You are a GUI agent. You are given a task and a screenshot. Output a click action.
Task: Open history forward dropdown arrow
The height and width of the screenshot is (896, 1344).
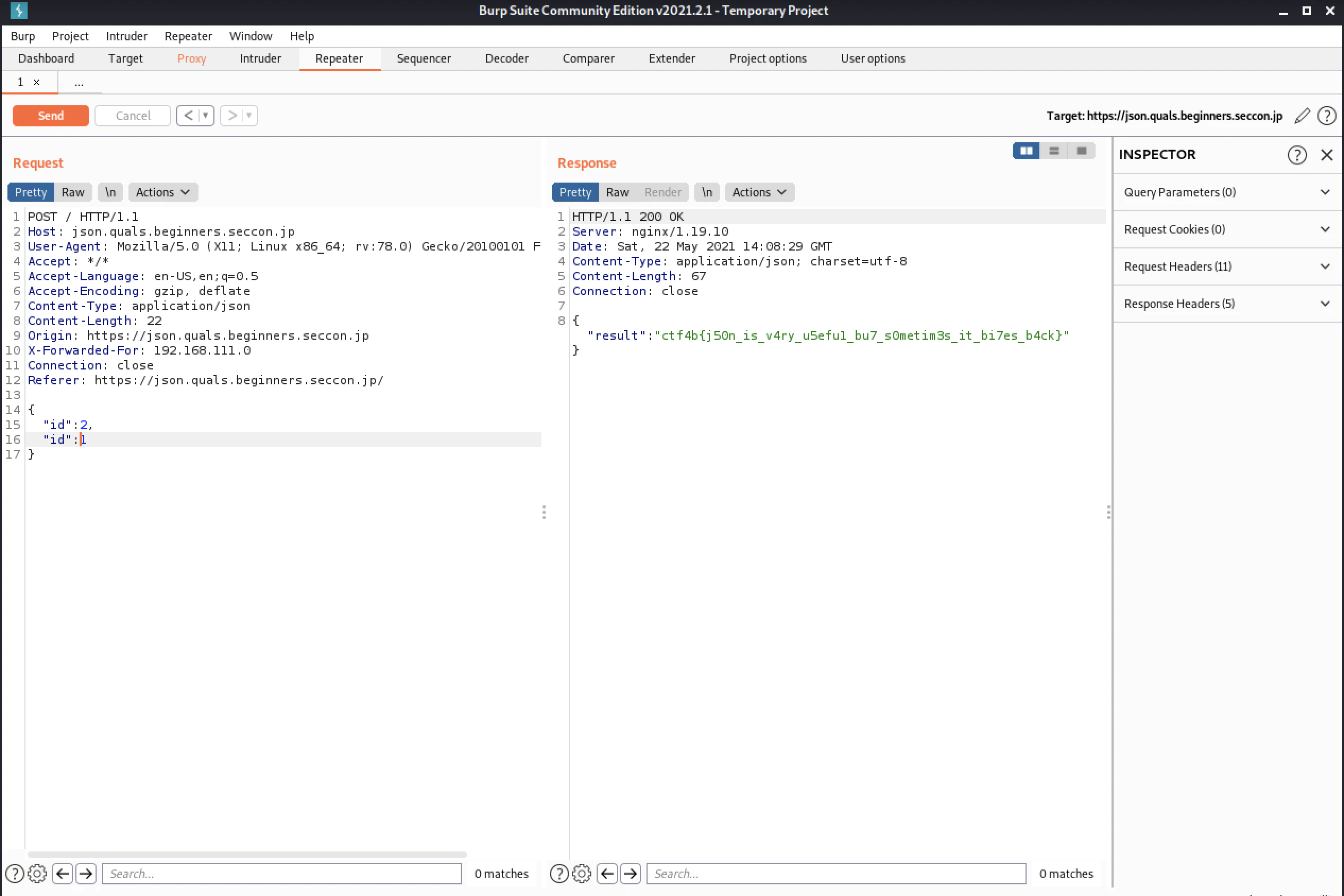coord(249,115)
